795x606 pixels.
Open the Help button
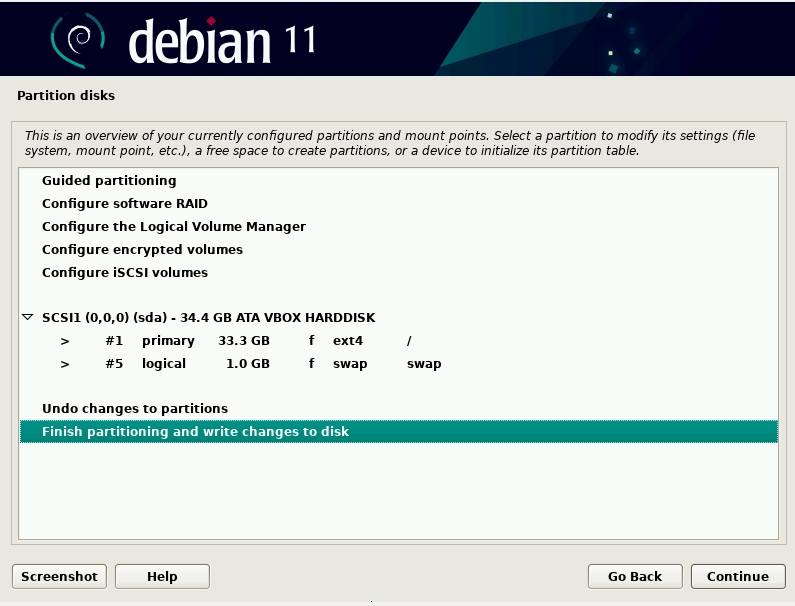point(162,577)
